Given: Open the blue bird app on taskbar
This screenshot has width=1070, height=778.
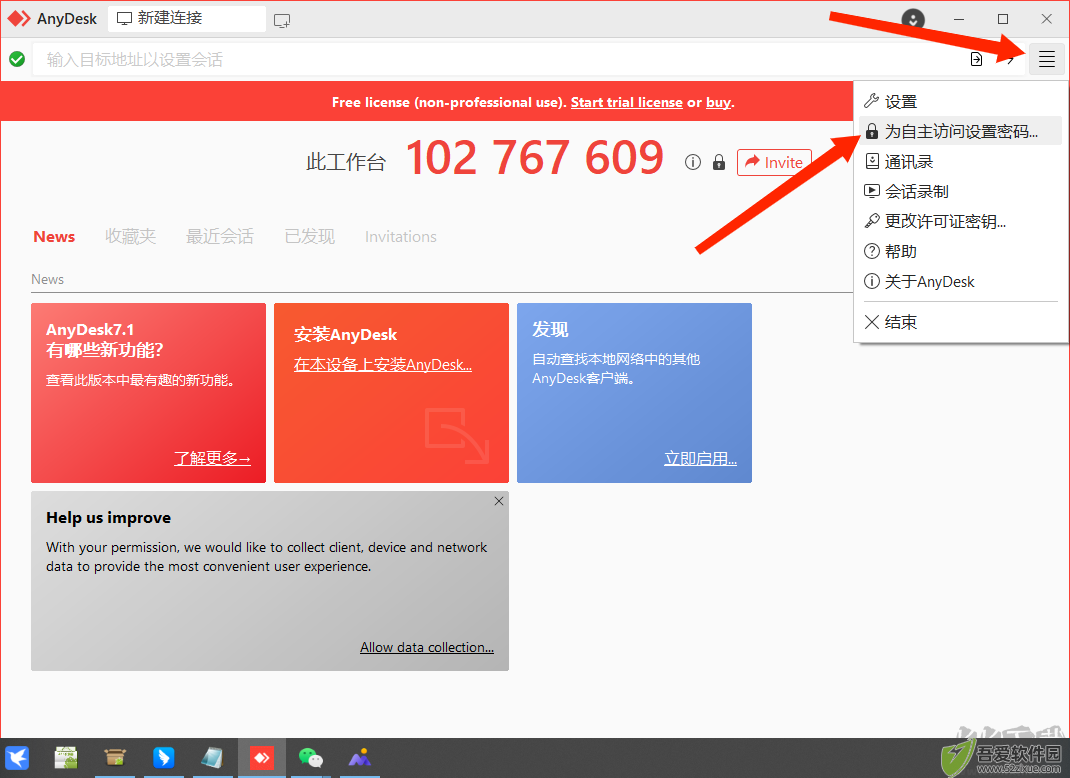Looking at the screenshot, I should pos(17,758).
